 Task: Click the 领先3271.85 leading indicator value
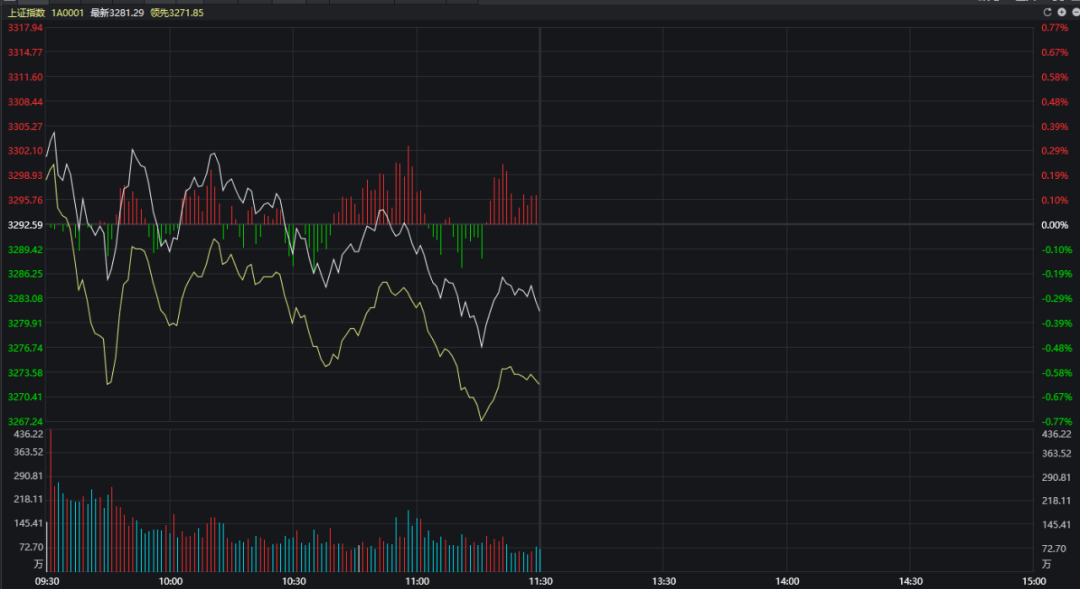click(177, 13)
